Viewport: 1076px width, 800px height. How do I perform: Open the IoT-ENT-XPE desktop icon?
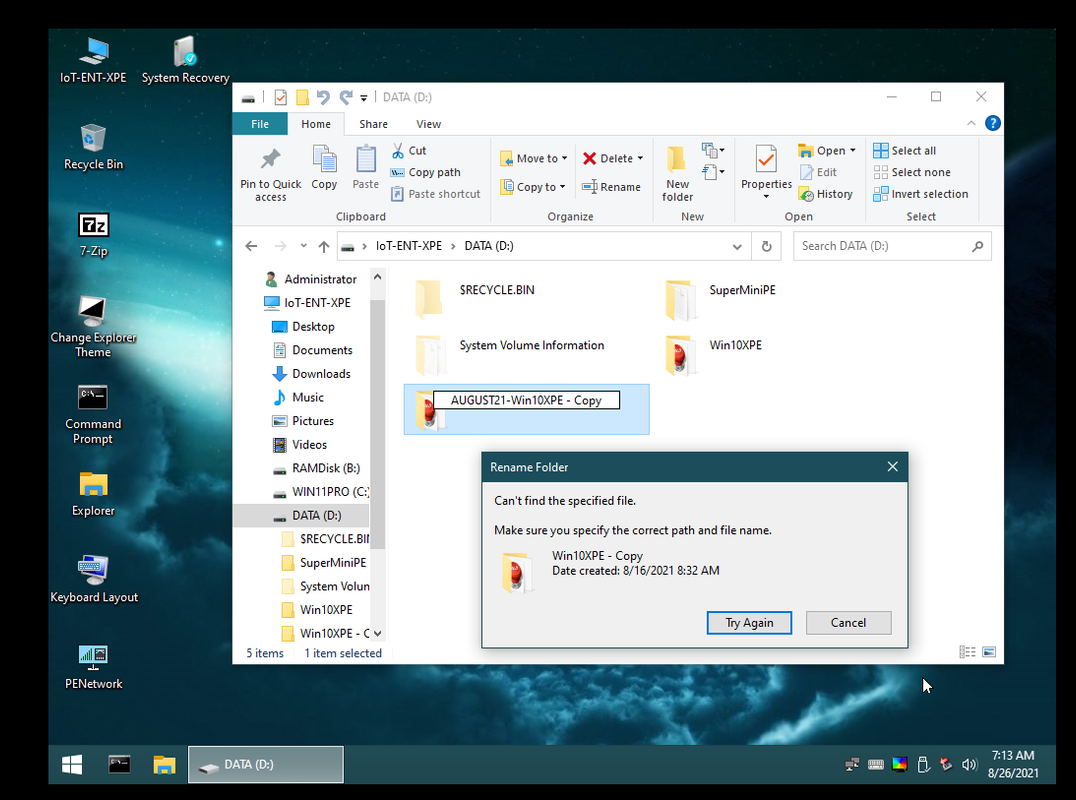pyautogui.click(x=93, y=60)
